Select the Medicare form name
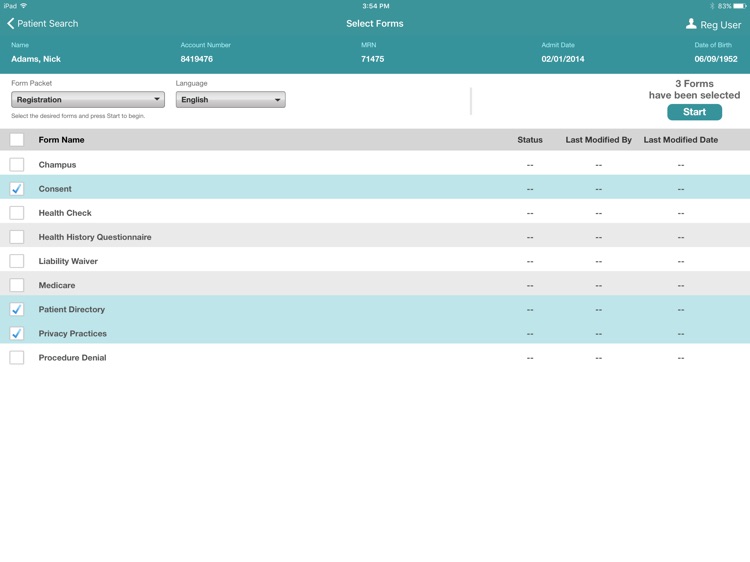750x562 pixels. 57,285
